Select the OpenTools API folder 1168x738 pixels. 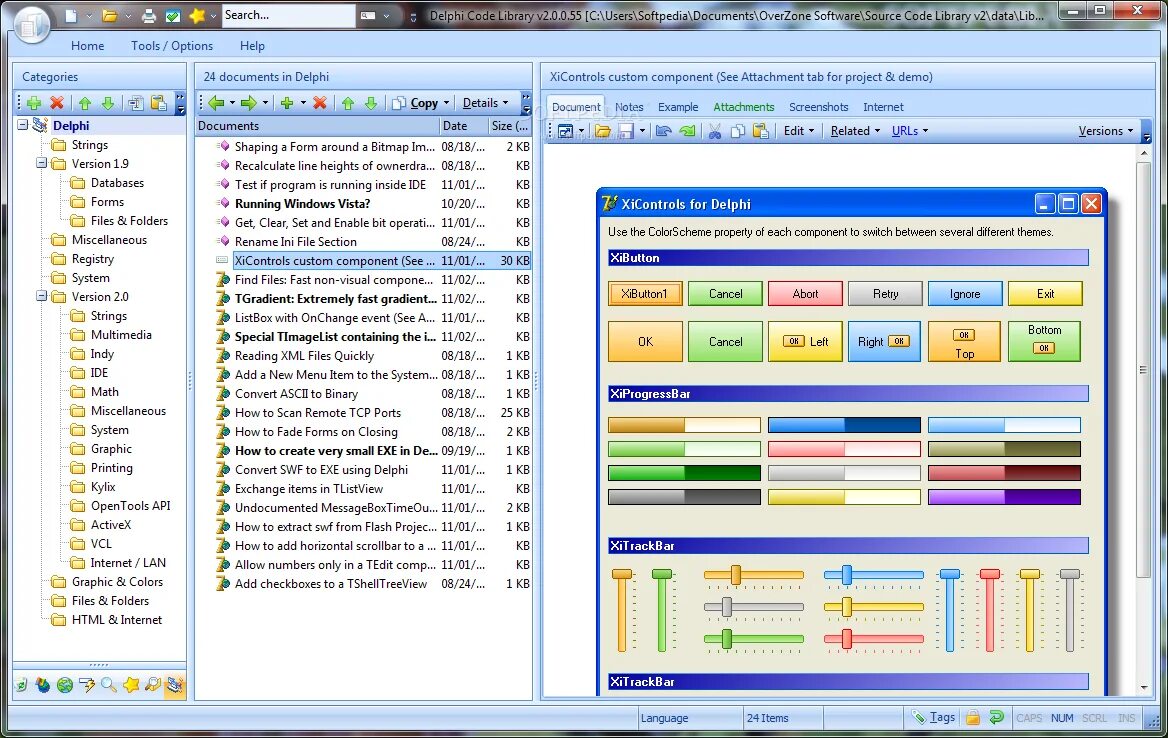click(130, 506)
